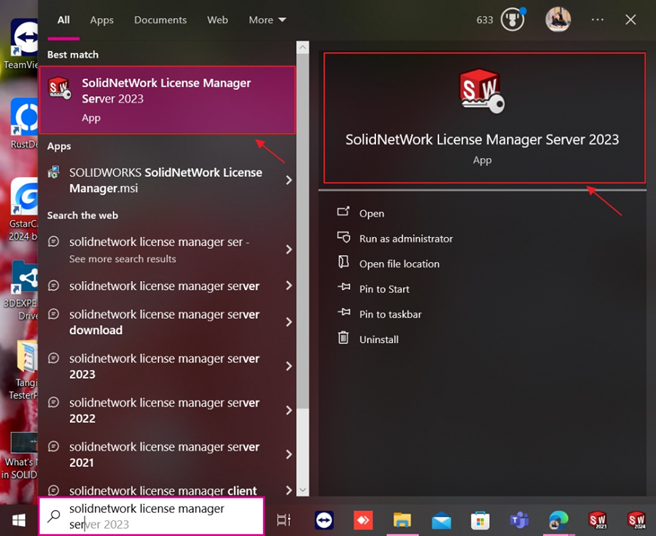The image size is (656, 536).
Task: Switch to the Apps search tab
Action: (x=102, y=20)
